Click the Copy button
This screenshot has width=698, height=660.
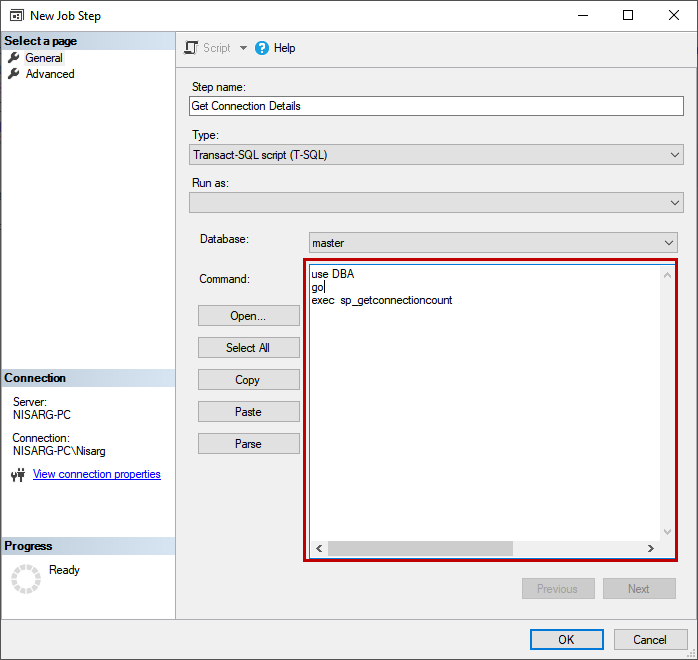coord(248,380)
